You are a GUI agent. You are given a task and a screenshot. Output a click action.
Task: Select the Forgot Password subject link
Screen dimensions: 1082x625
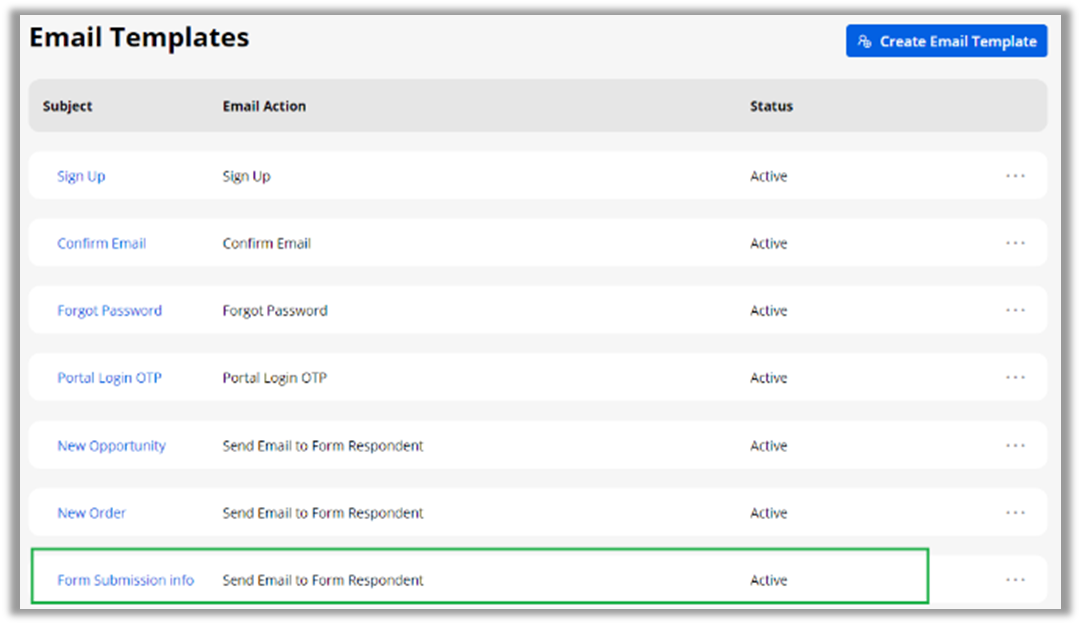coord(109,310)
